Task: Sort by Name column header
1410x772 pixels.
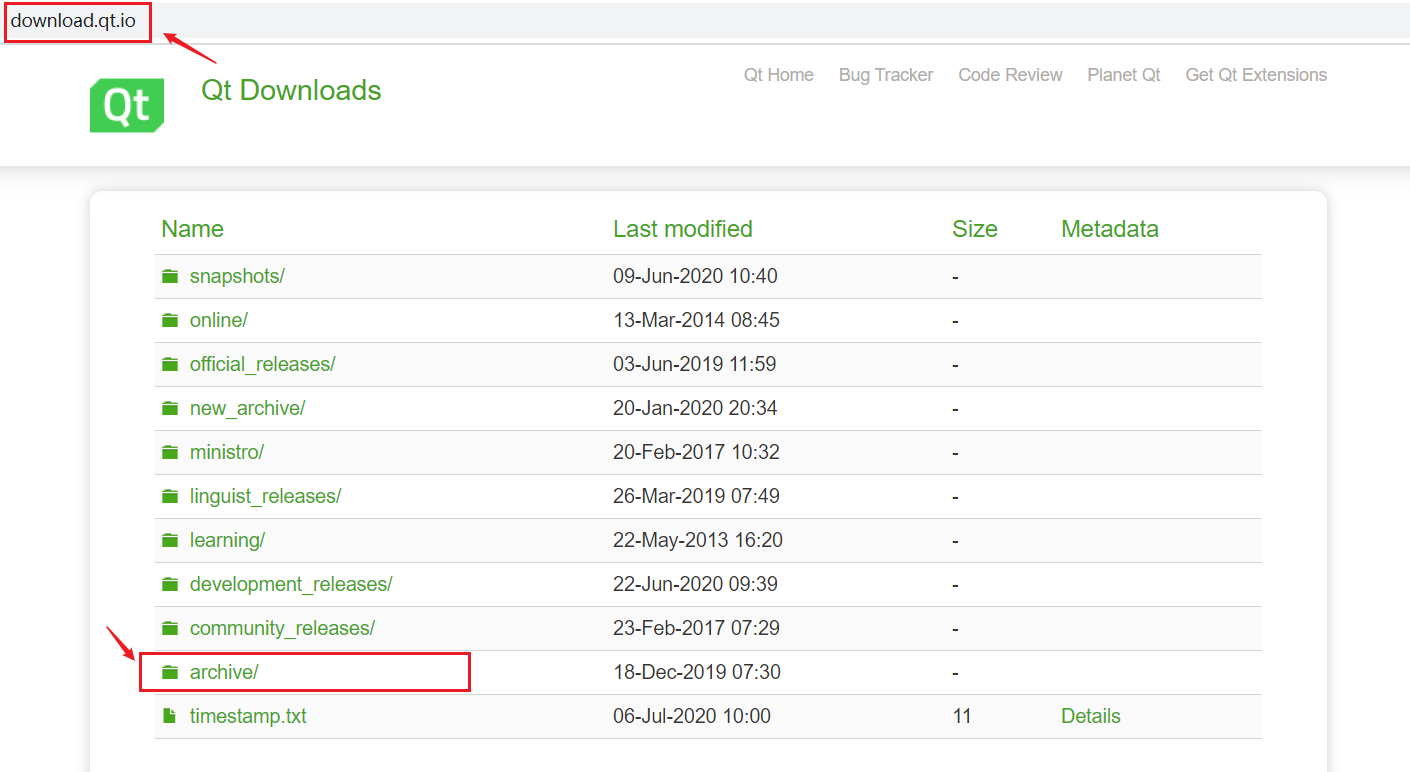Action: [192, 229]
